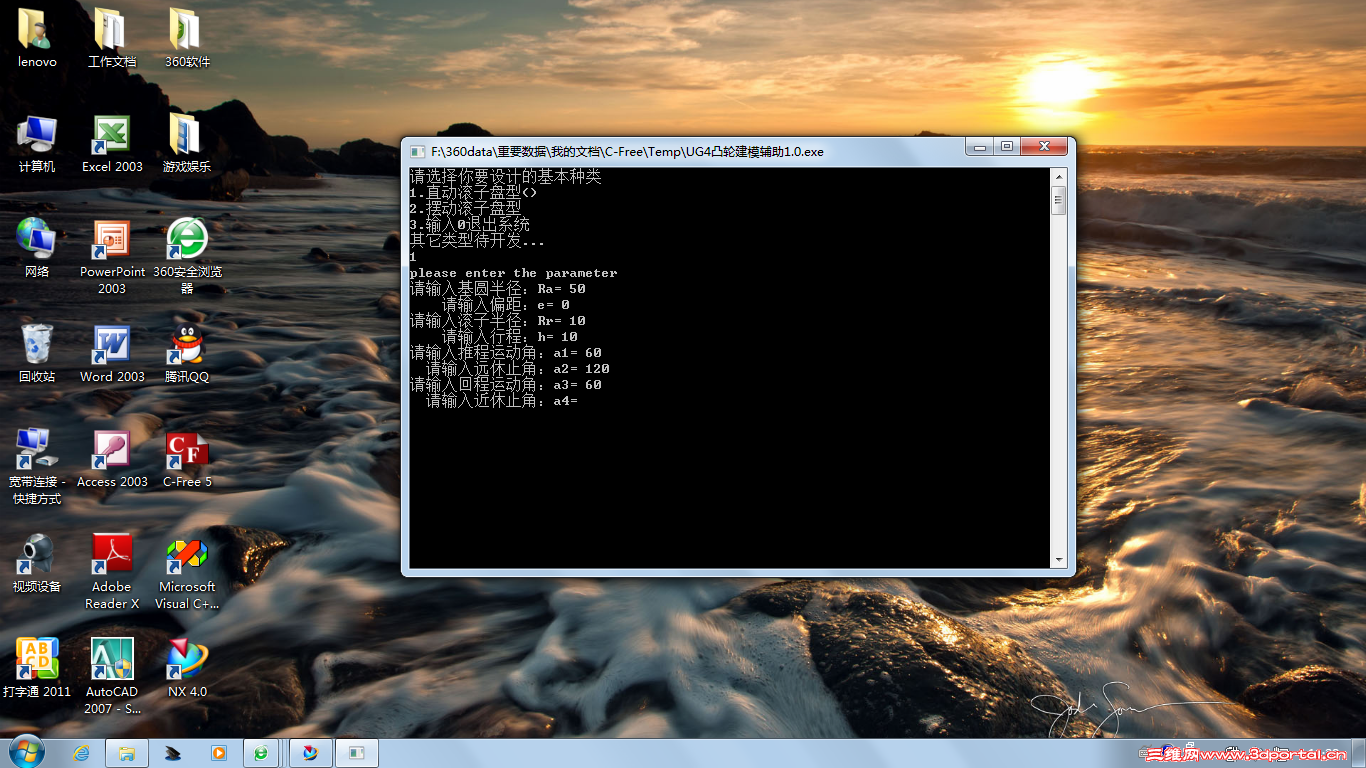Click the 'a1= 60' angle line

(x=506, y=353)
